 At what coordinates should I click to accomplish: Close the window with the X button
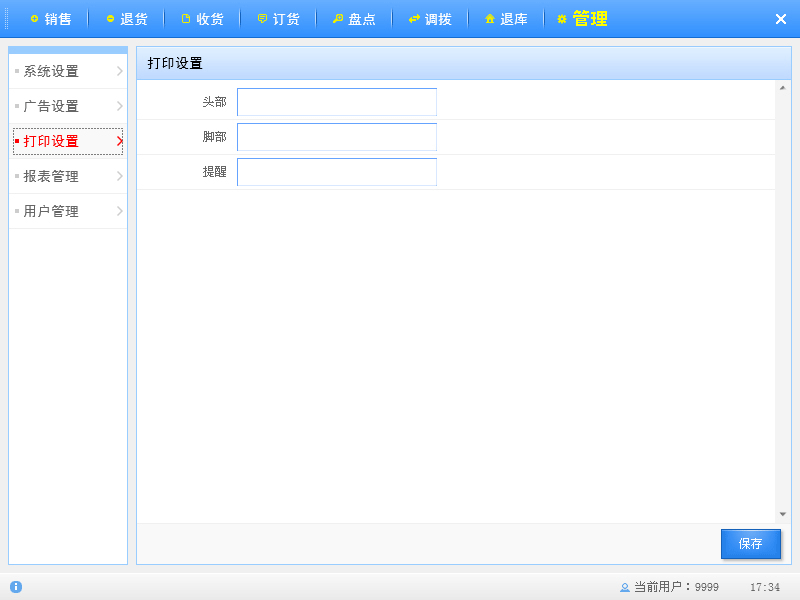781,19
